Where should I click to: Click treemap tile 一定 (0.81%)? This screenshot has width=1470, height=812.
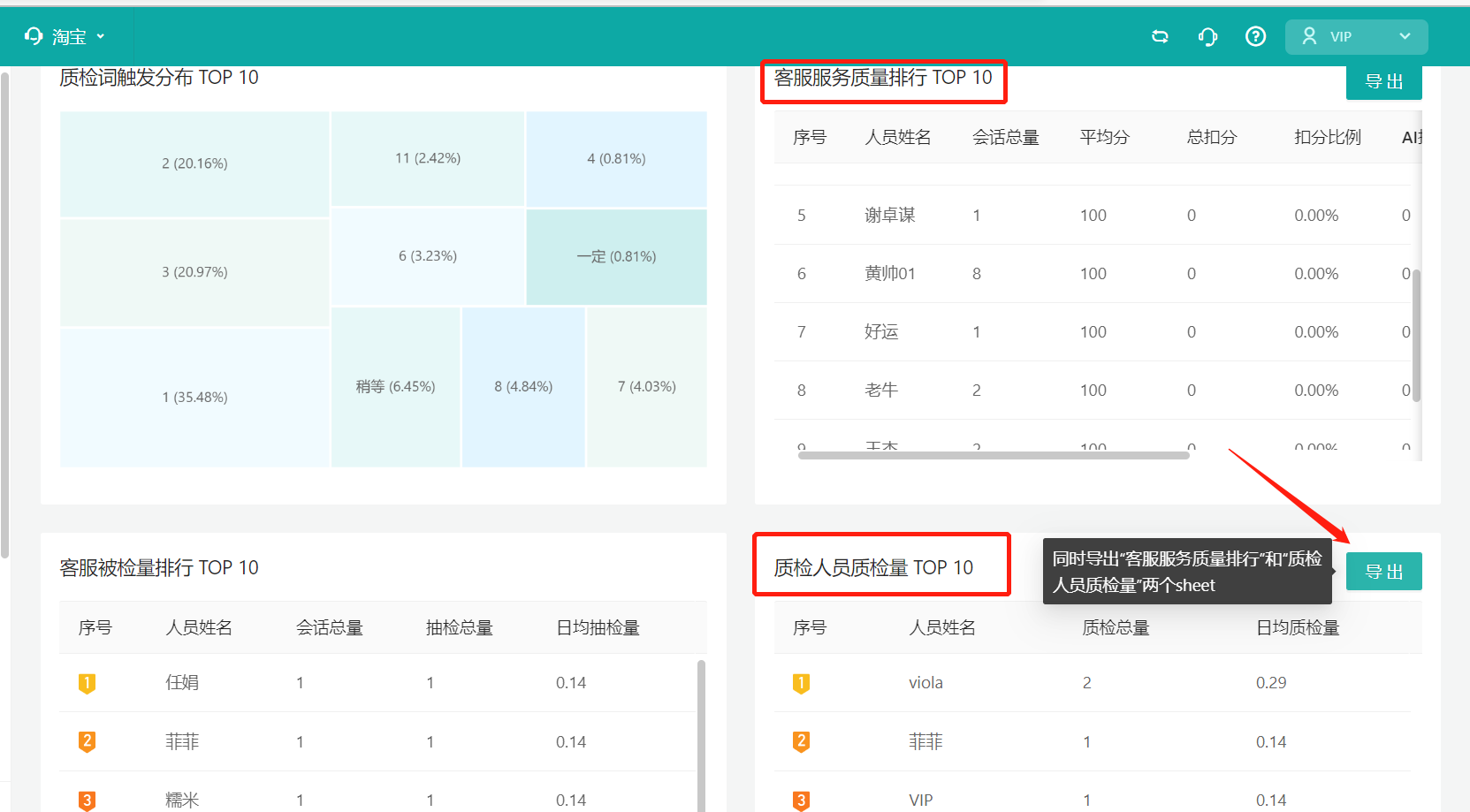616,257
